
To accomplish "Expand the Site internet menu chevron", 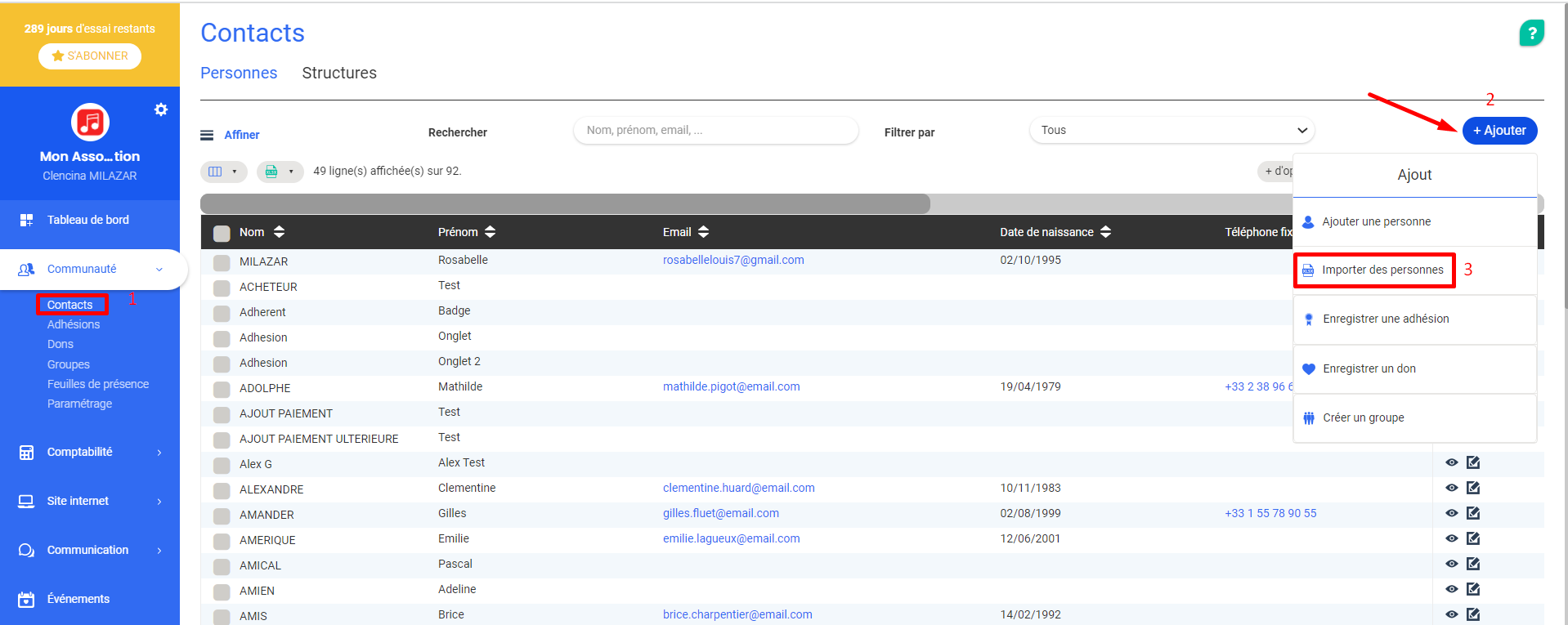I will coord(159,502).
